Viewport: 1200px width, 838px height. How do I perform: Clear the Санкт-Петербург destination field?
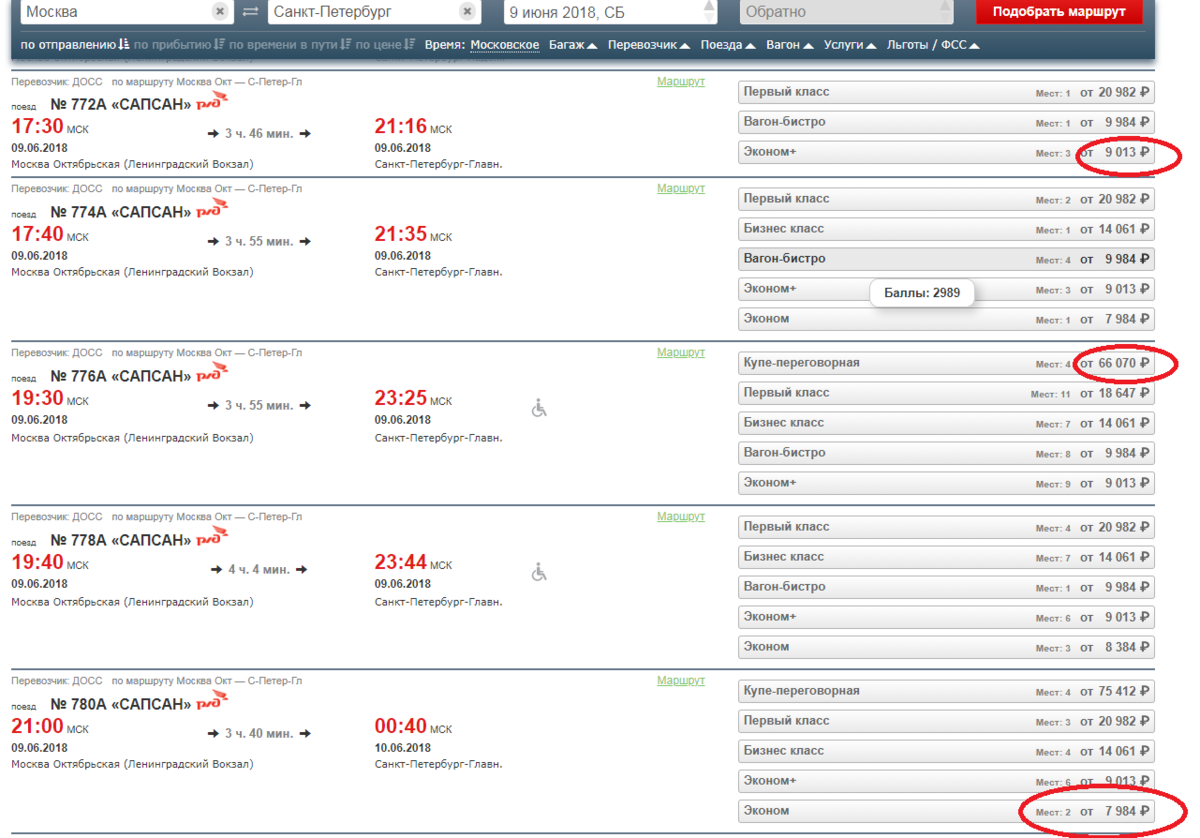467,12
